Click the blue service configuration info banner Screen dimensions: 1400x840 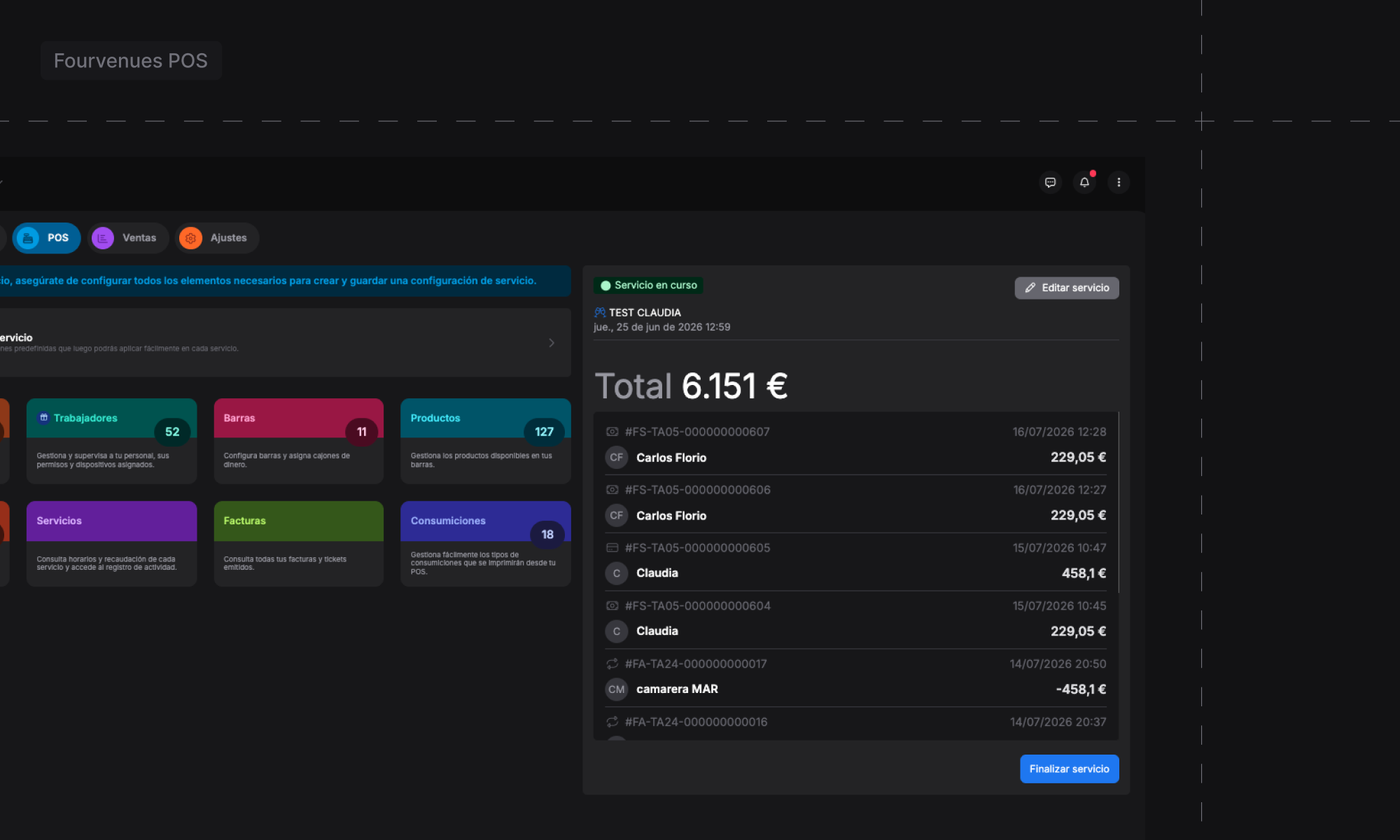click(285, 281)
